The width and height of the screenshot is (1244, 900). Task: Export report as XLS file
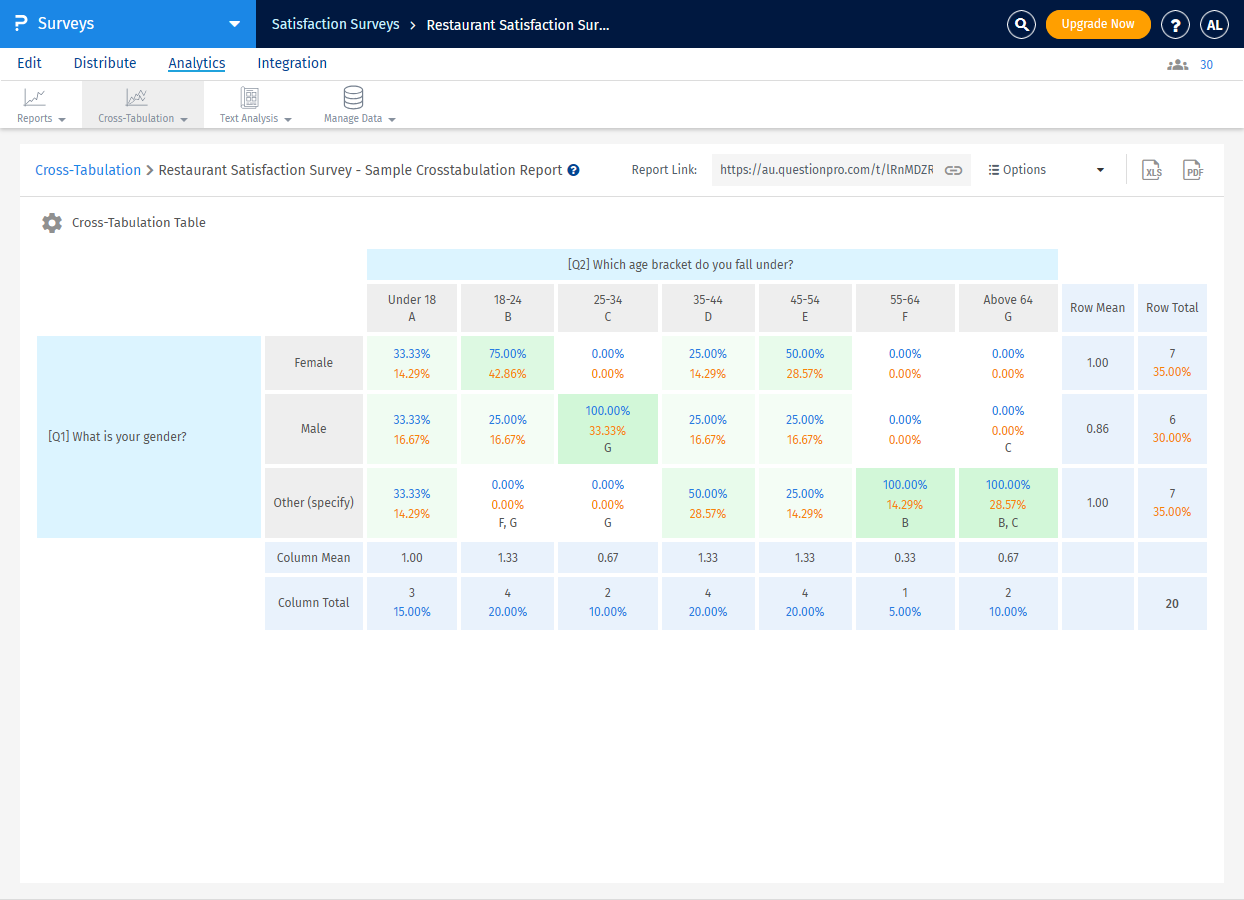point(1152,170)
